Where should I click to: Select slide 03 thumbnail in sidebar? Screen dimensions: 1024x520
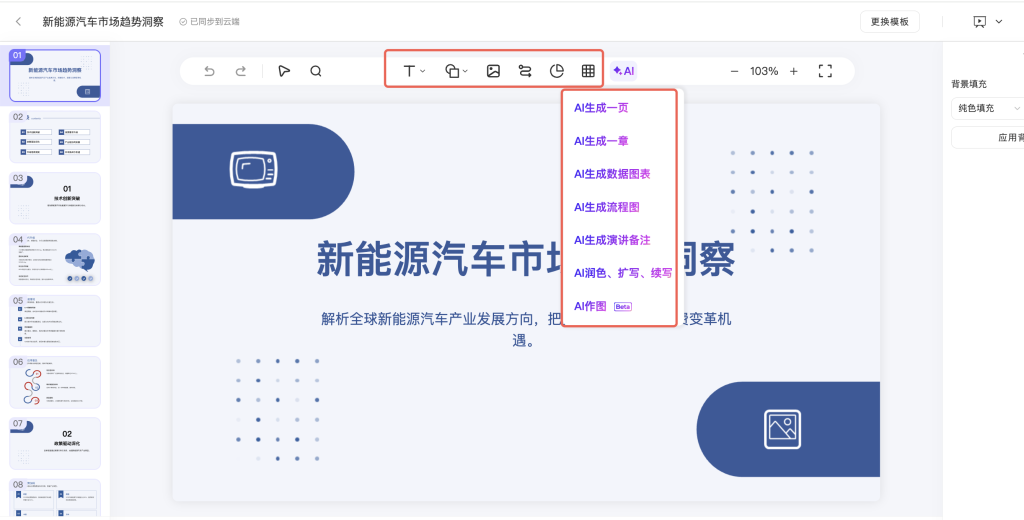pos(55,198)
